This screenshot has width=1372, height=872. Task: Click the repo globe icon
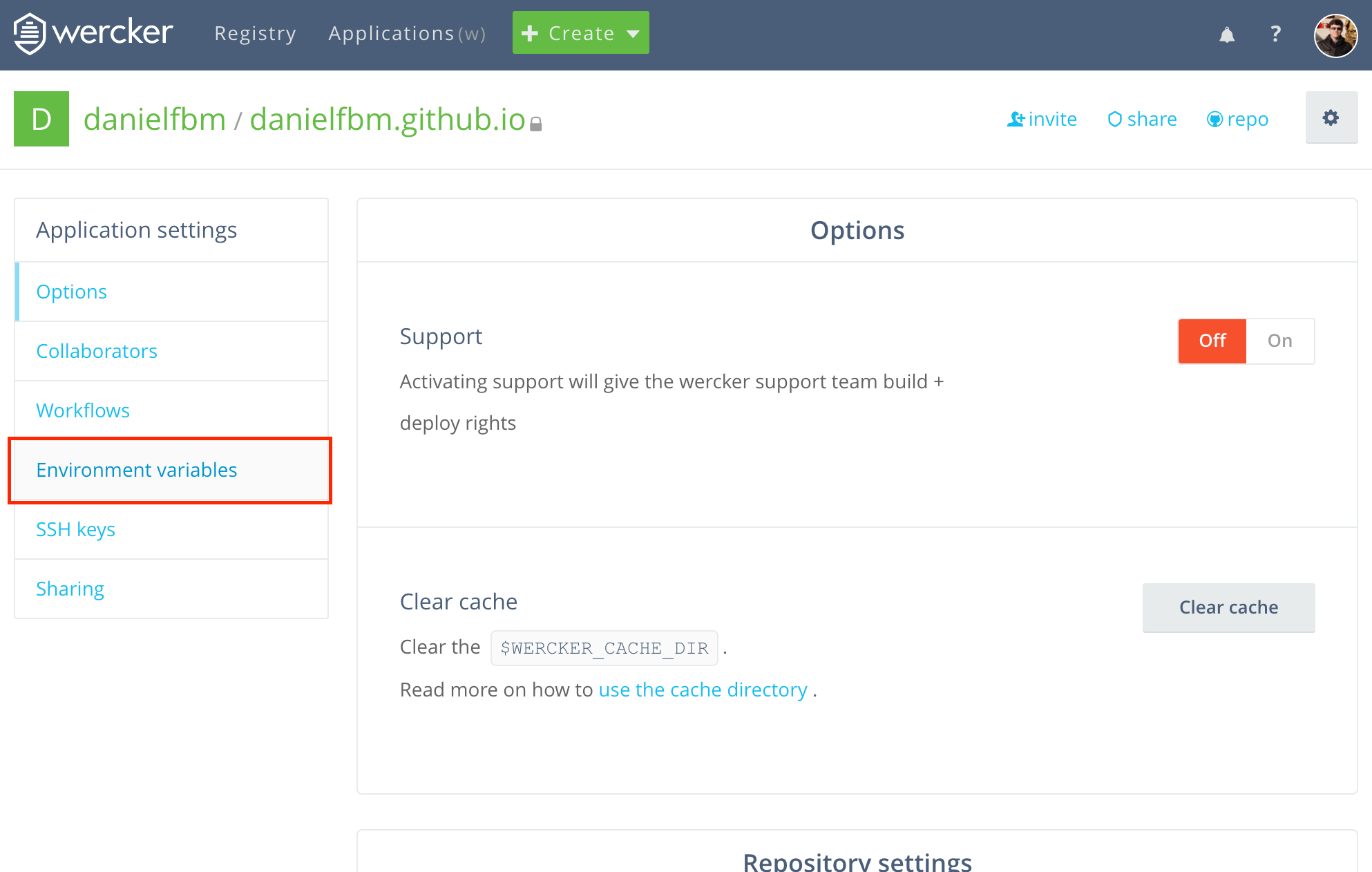tap(1215, 119)
